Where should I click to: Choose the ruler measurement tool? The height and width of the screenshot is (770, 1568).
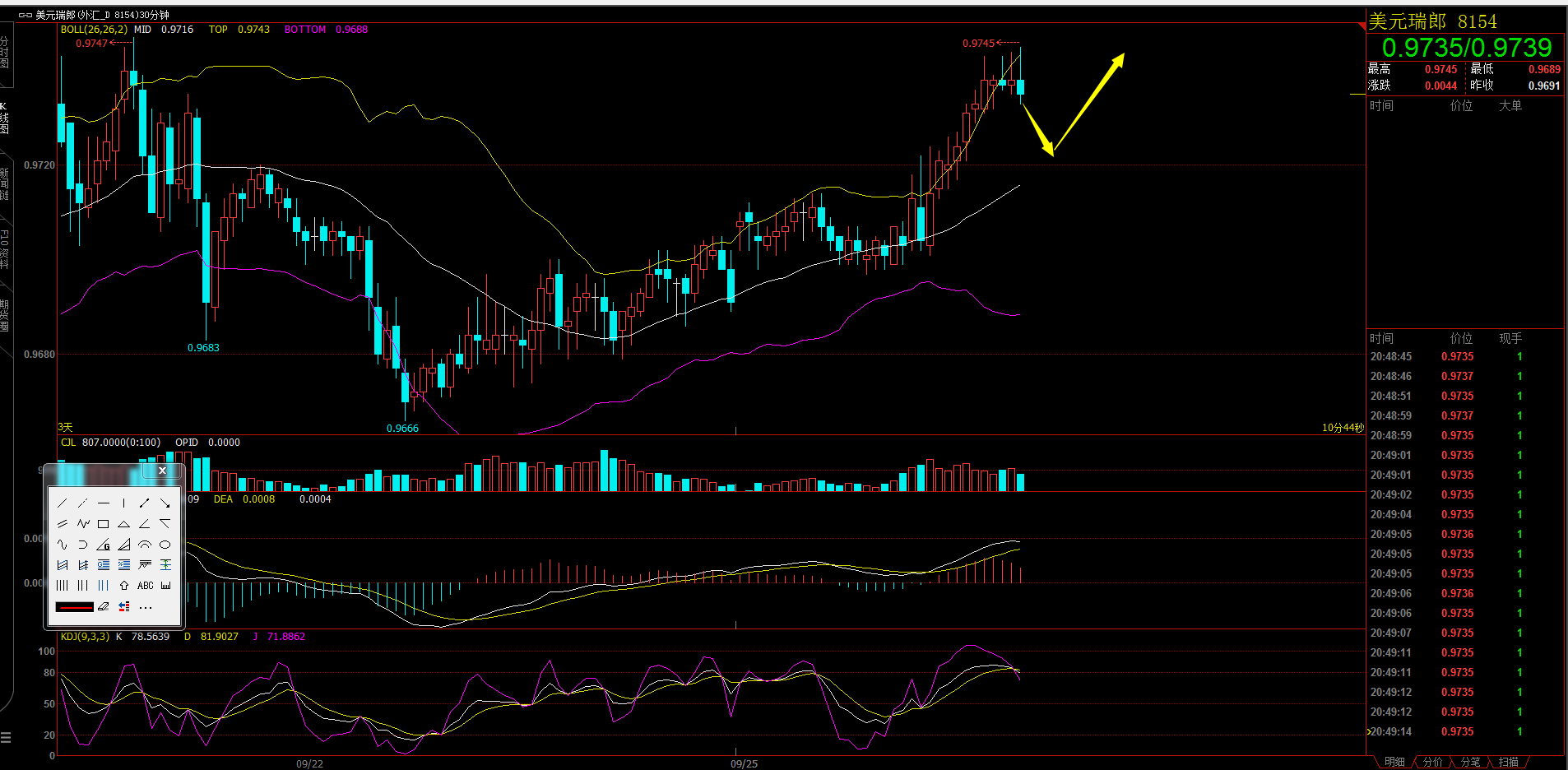click(x=165, y=586)
